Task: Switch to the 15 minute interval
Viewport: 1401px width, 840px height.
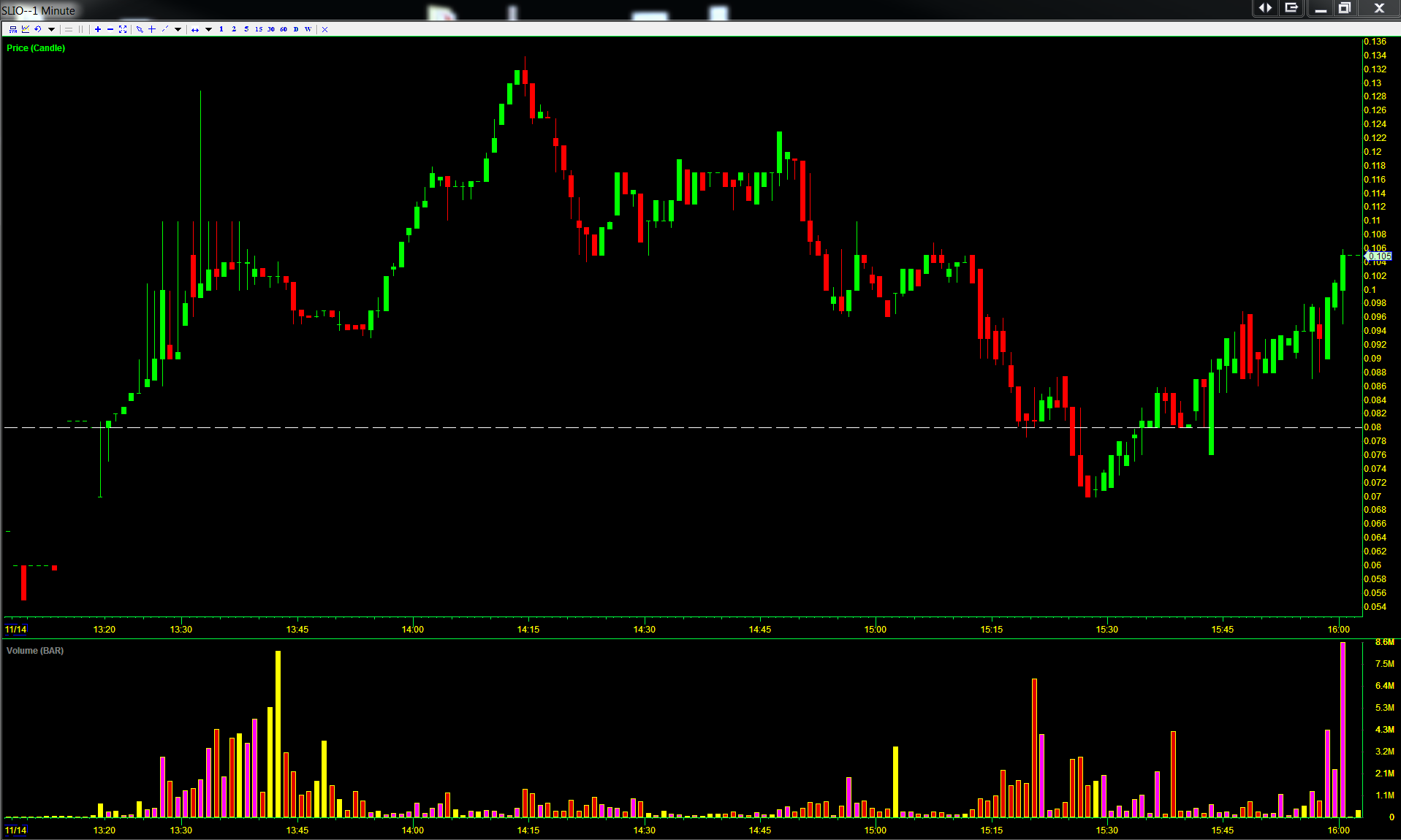Action: click(259, 29)
